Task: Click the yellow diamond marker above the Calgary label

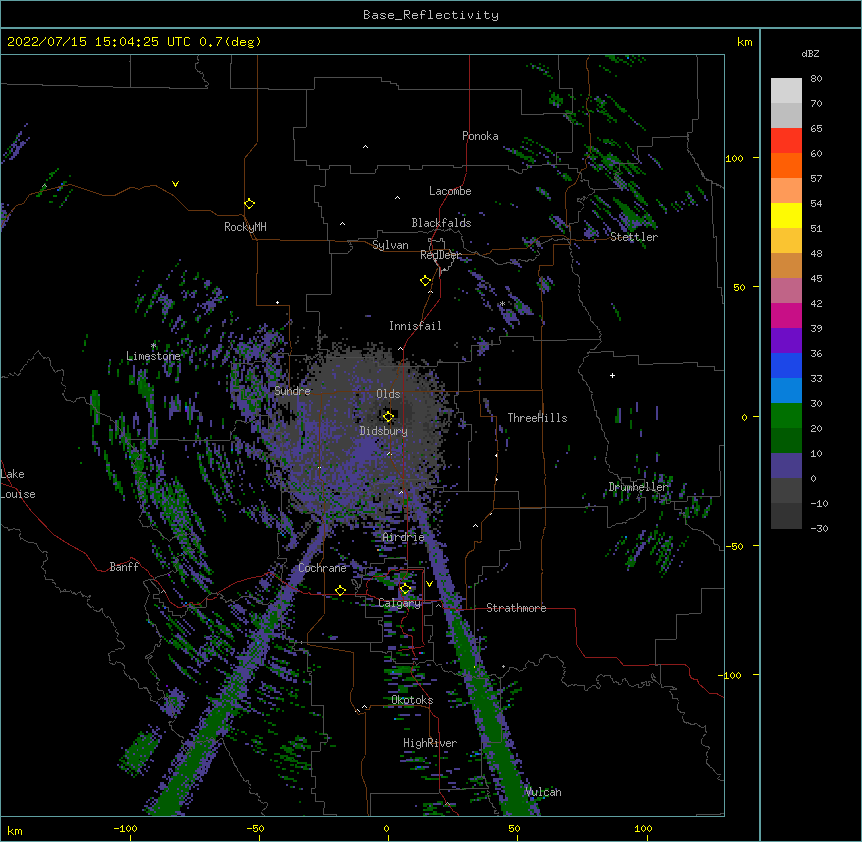Action: click(405, 589)
